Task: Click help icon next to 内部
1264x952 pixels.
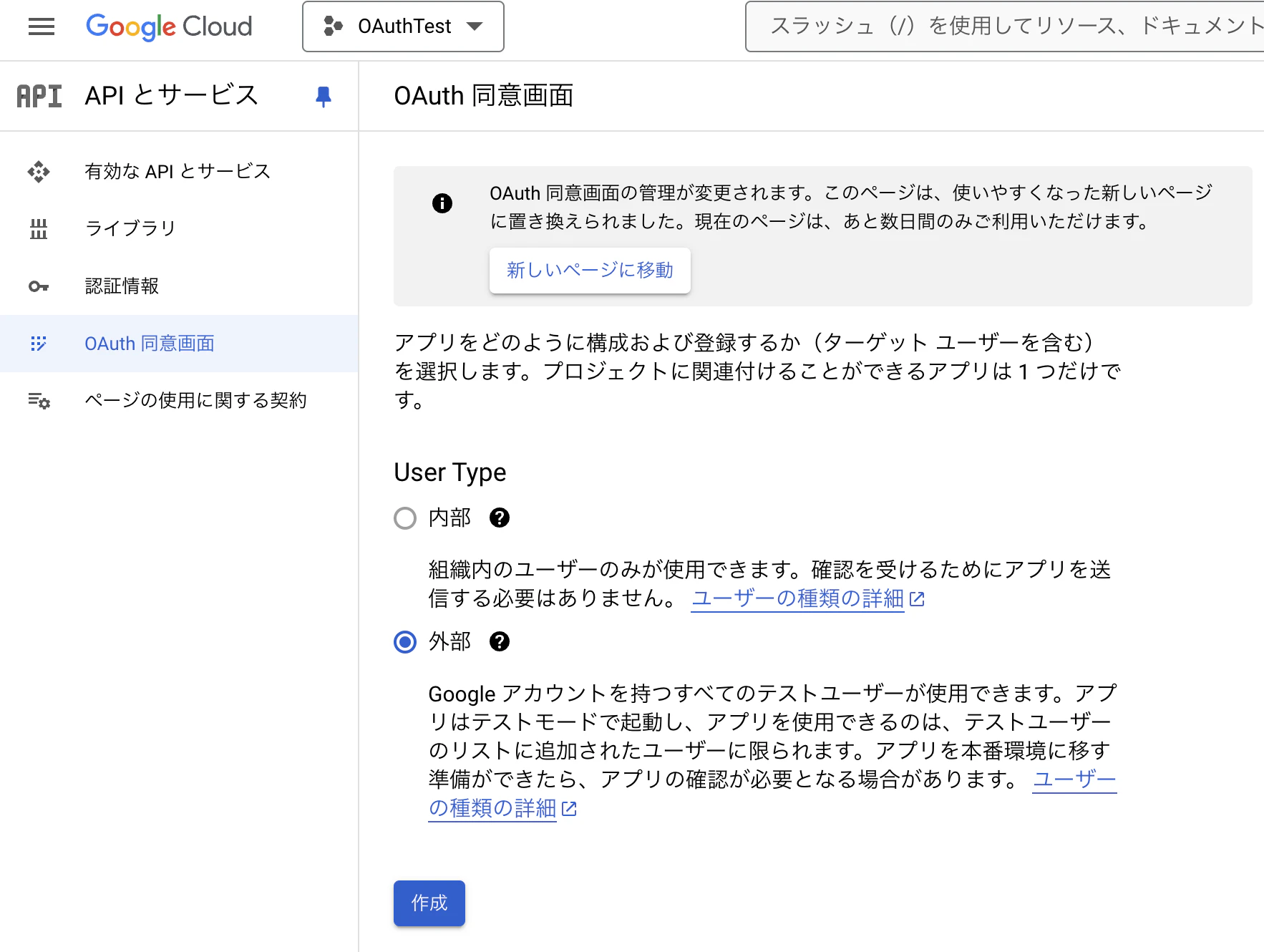Action: [500, 518]
